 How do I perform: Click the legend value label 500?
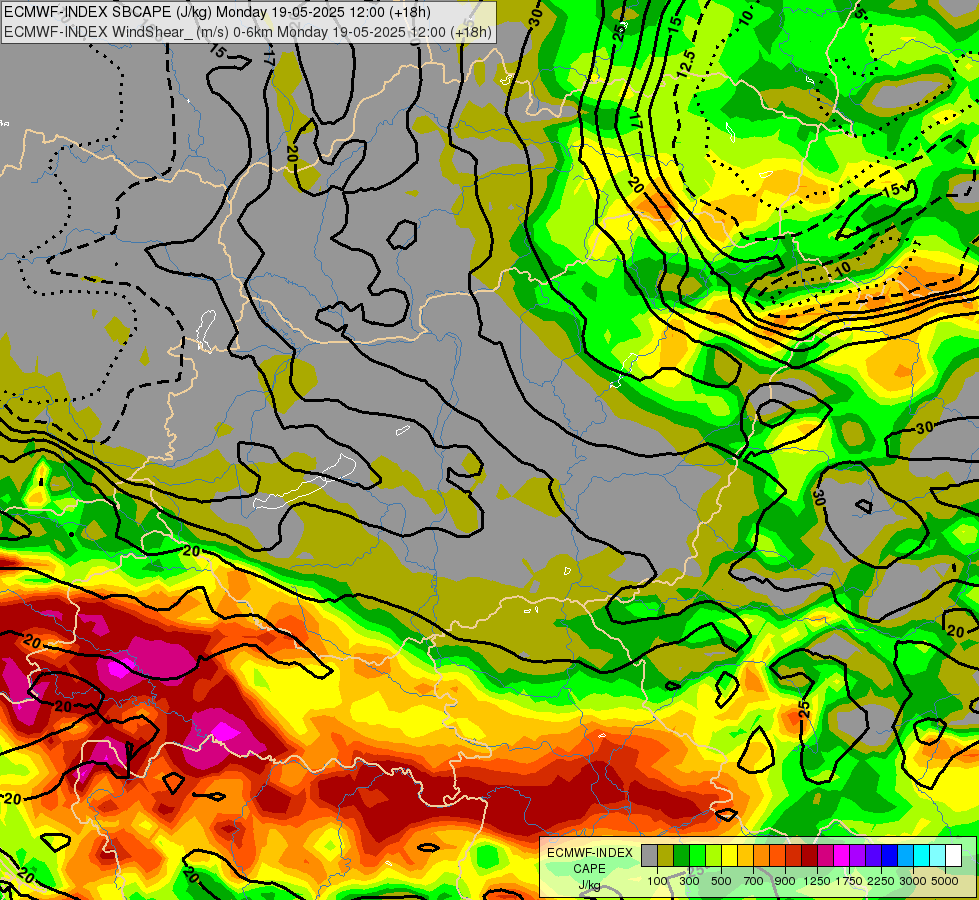click(x=721, y=881)
